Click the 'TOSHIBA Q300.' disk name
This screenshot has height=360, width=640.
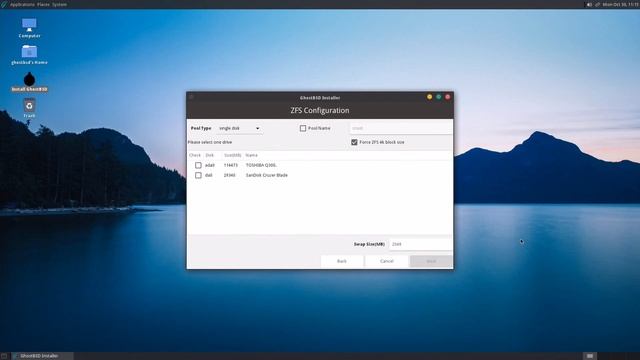click(x=261, y=165)
